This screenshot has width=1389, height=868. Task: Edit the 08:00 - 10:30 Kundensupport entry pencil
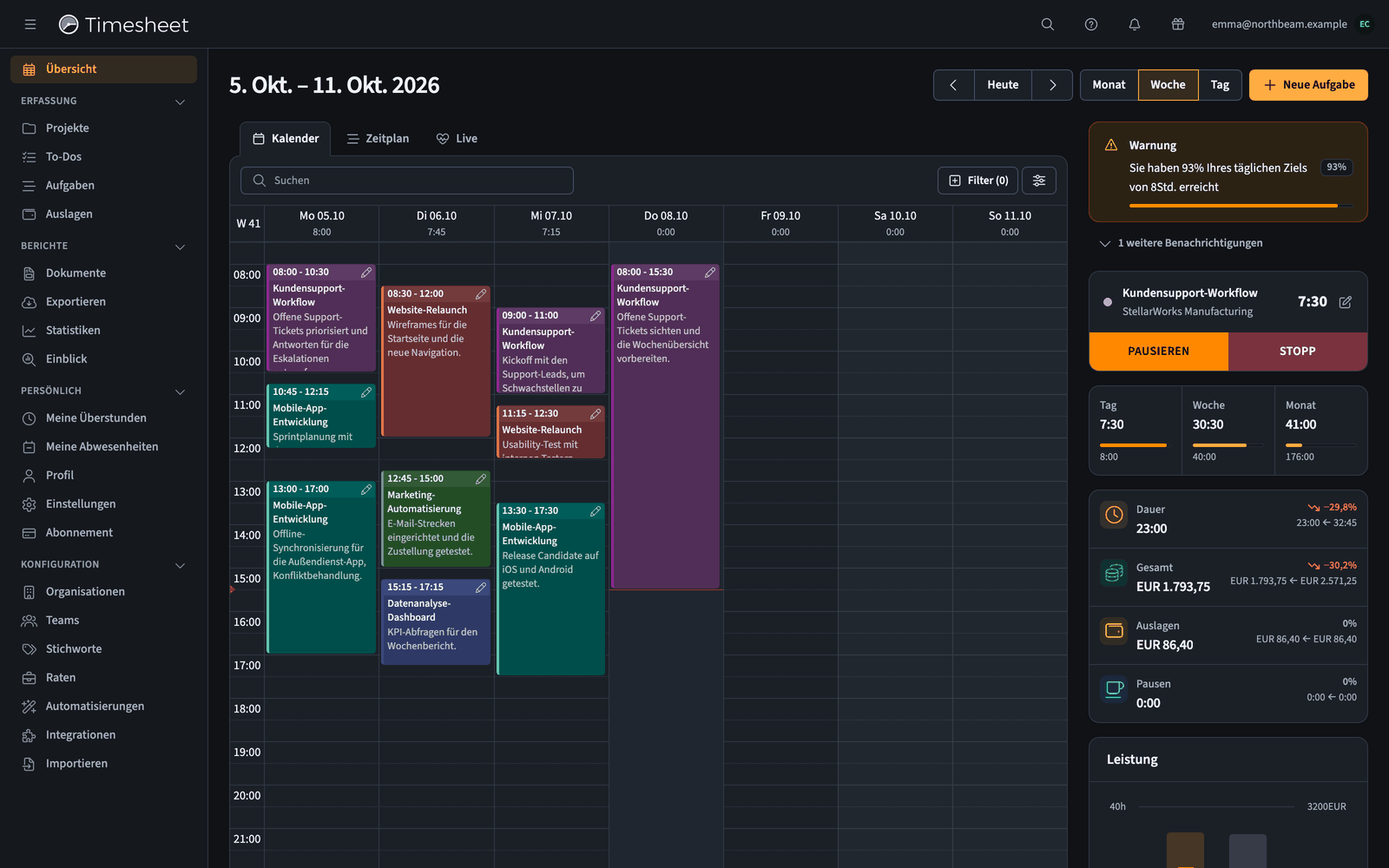coord(366,273)
